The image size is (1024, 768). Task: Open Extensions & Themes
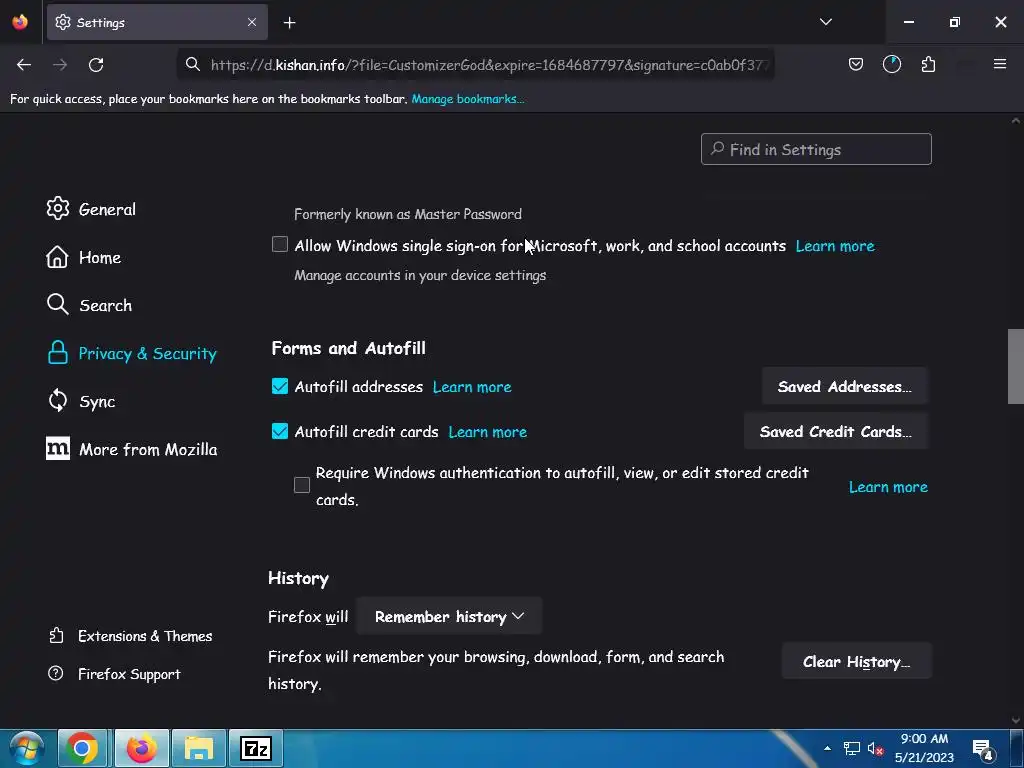[x=131, y=636]
